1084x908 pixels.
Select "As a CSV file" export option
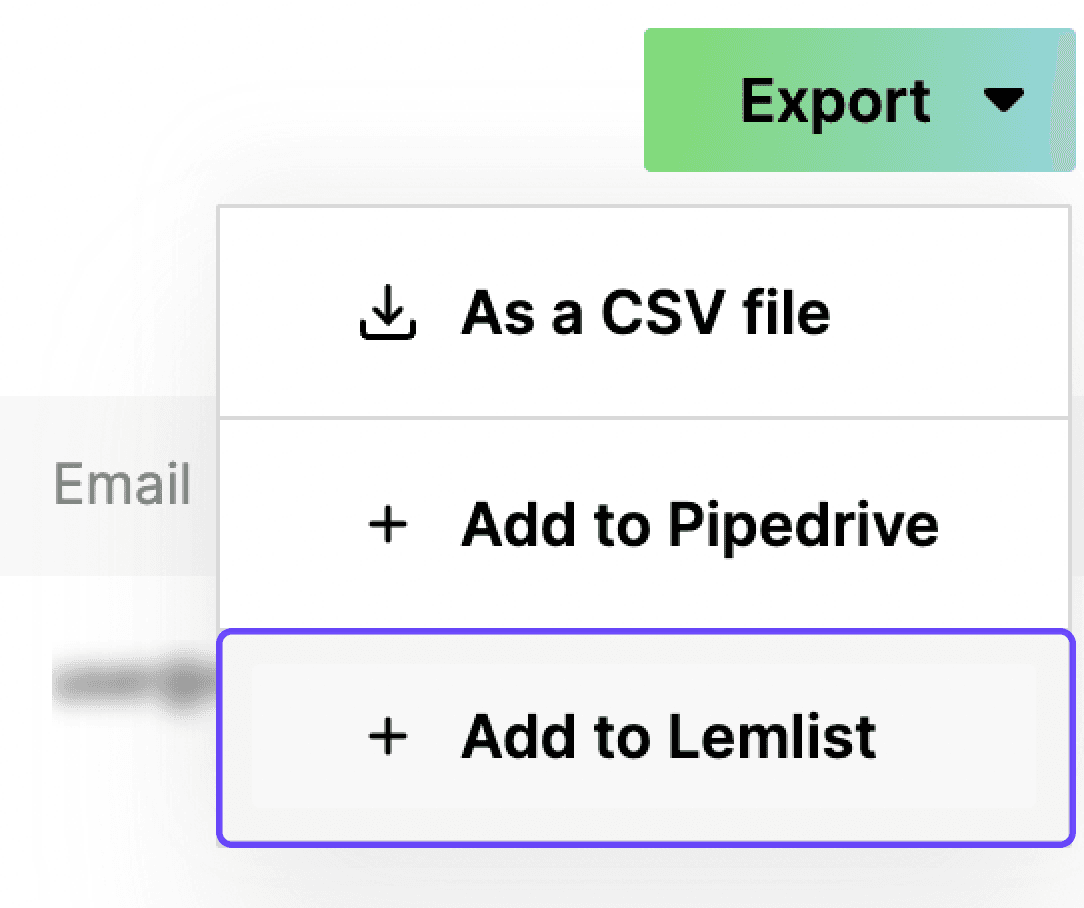644,314
